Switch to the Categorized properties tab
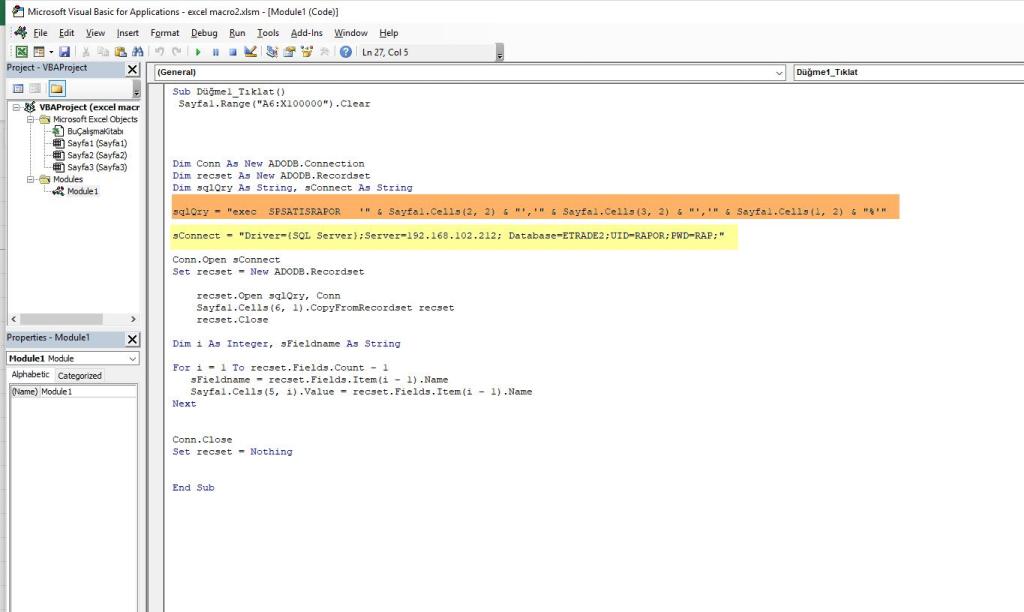Viewport: 1024px width, 612px height. pos(79,376)
